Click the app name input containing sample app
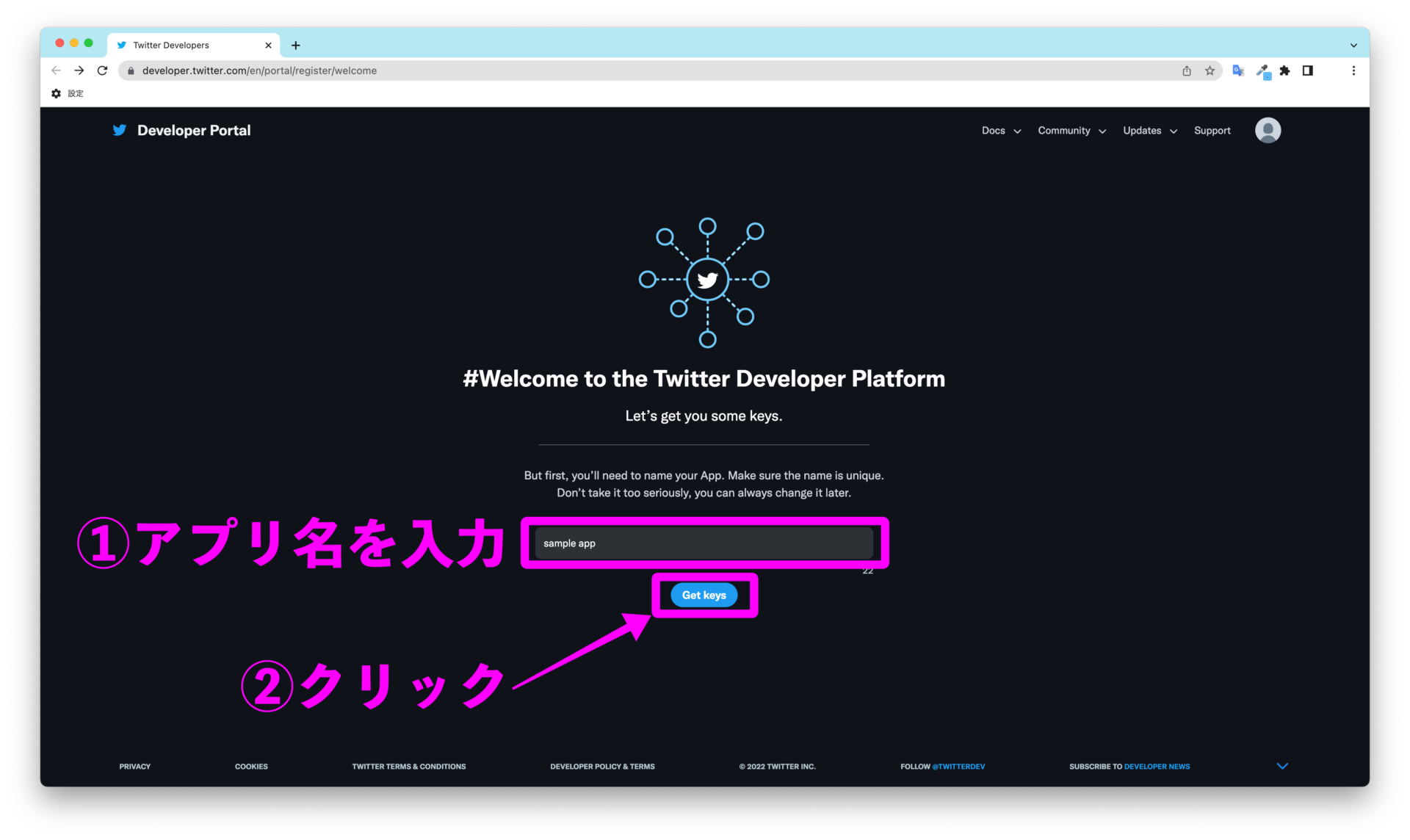The image size is (1410, 840). (x=703, y=543)
